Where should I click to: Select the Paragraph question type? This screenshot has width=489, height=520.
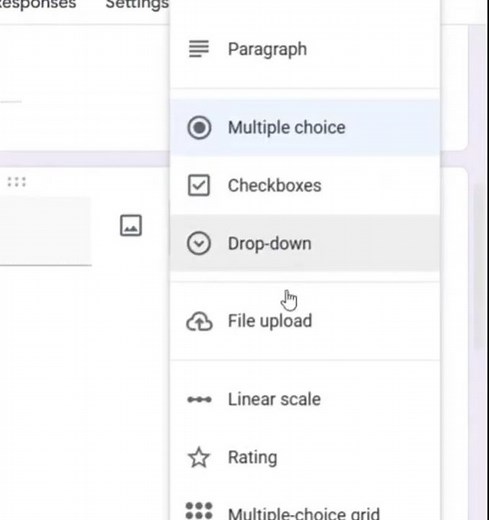(x=305, y=49)
